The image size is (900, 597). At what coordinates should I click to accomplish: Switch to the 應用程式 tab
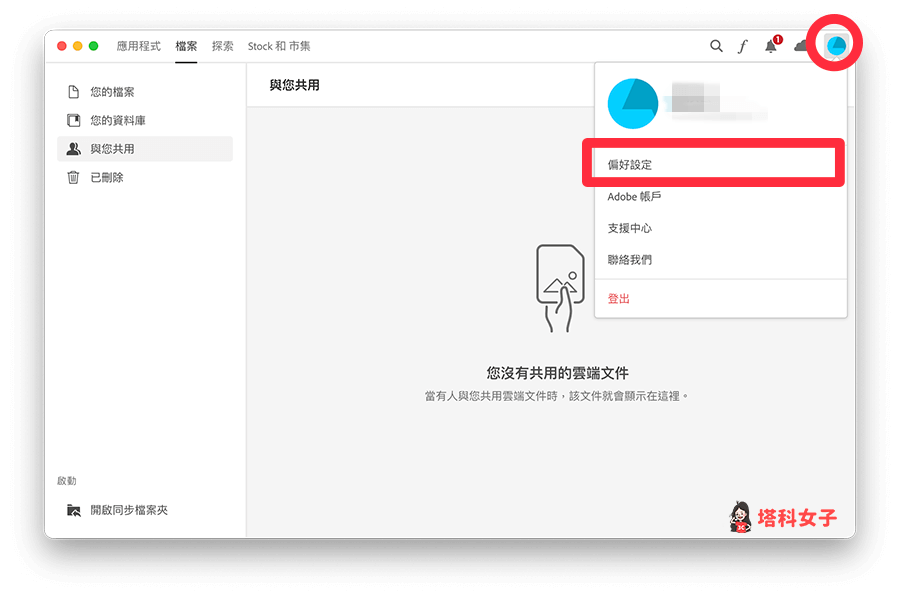[x=138, y=46]
